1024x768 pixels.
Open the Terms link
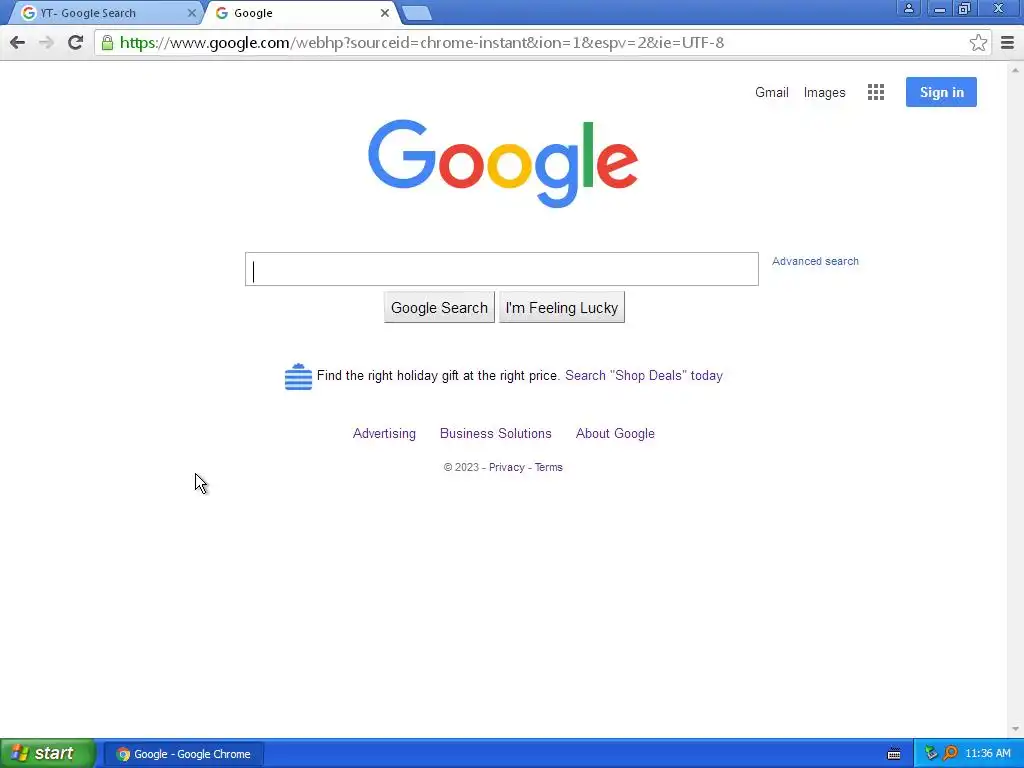tap(549, 468)
